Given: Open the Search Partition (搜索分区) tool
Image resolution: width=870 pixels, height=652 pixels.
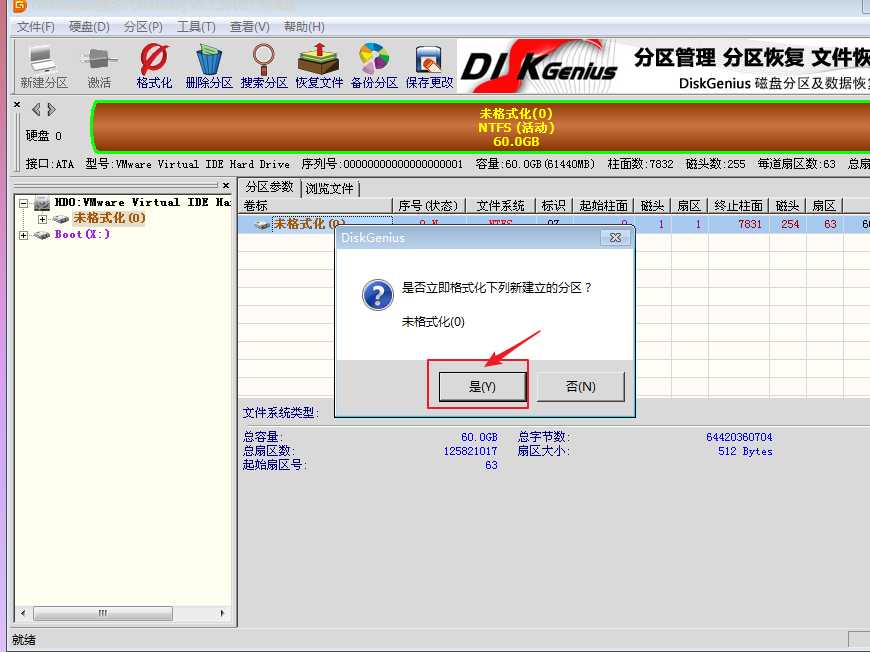Looking at the screenshot, I should click(264, 67).
